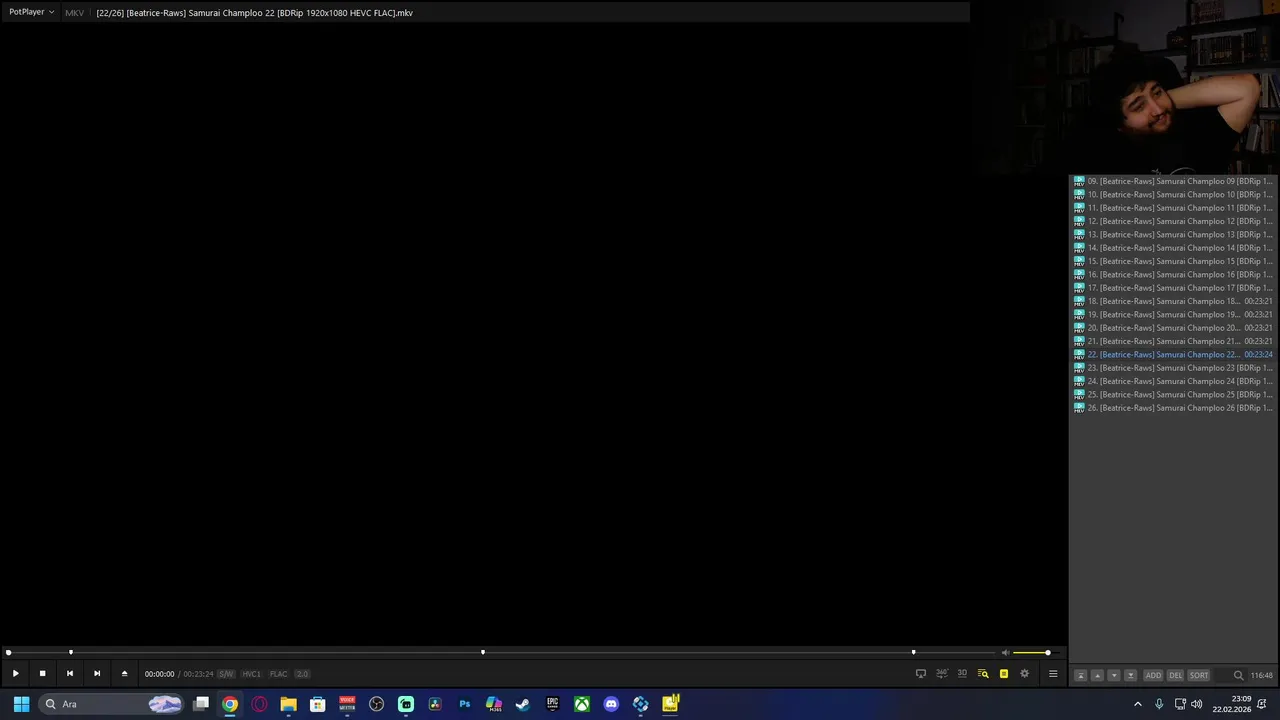
Task: Click the seek bar to jump position
Action: [500, 653]
